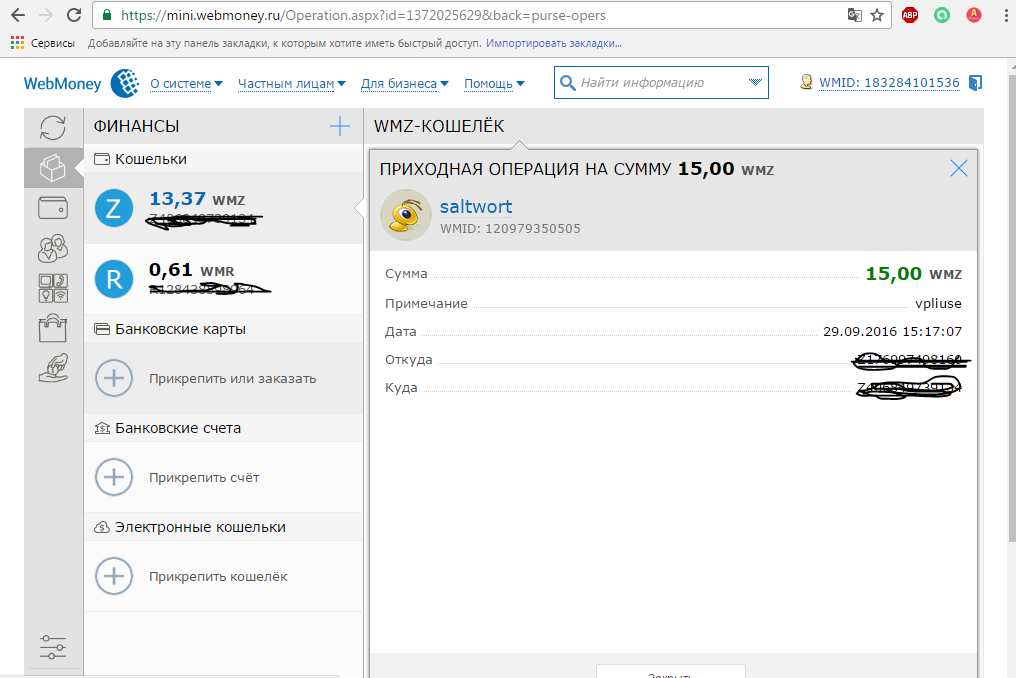Expand the О системе menu
1016x678 pixels.
[187, 84]
